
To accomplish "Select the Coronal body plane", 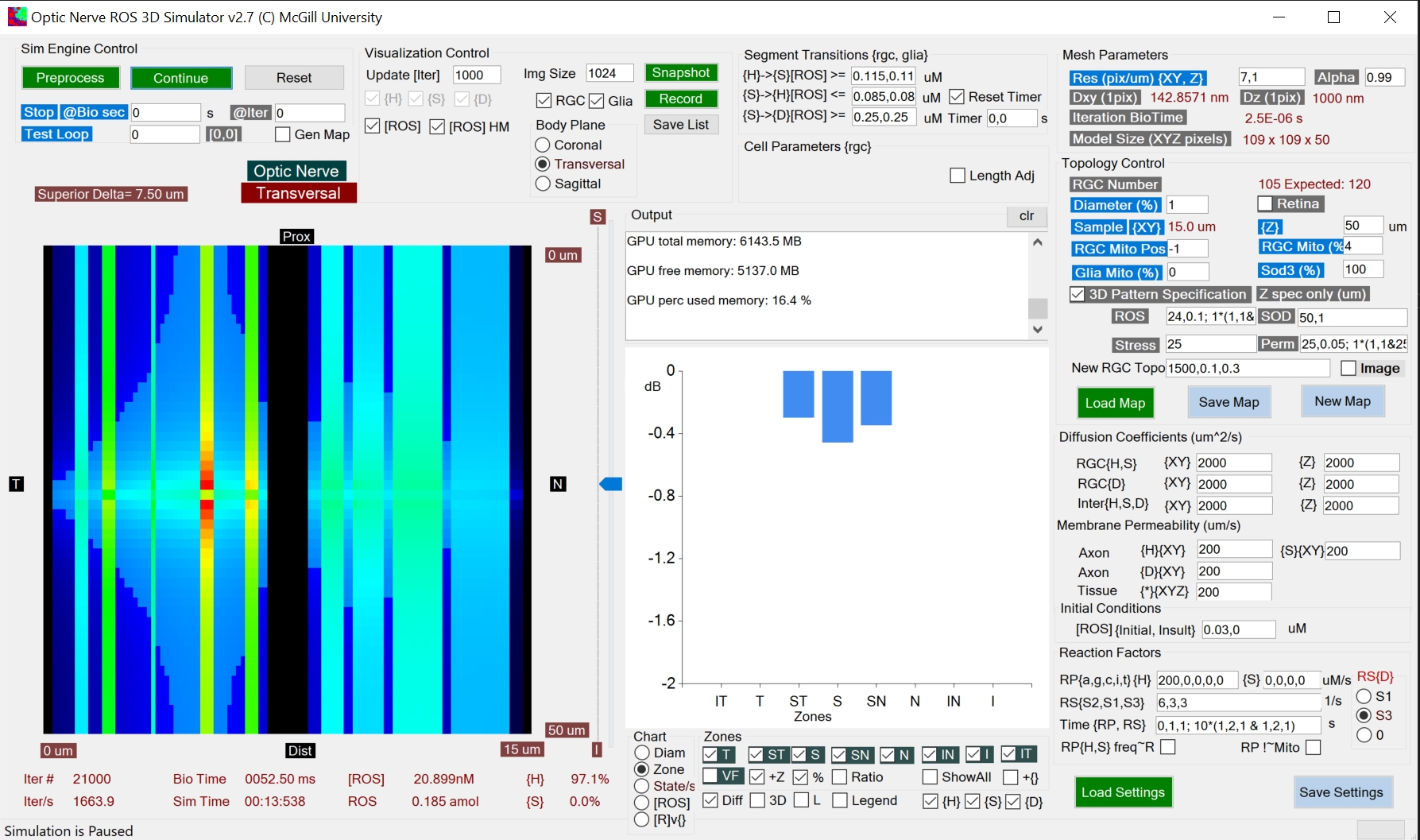I will 544,145.
